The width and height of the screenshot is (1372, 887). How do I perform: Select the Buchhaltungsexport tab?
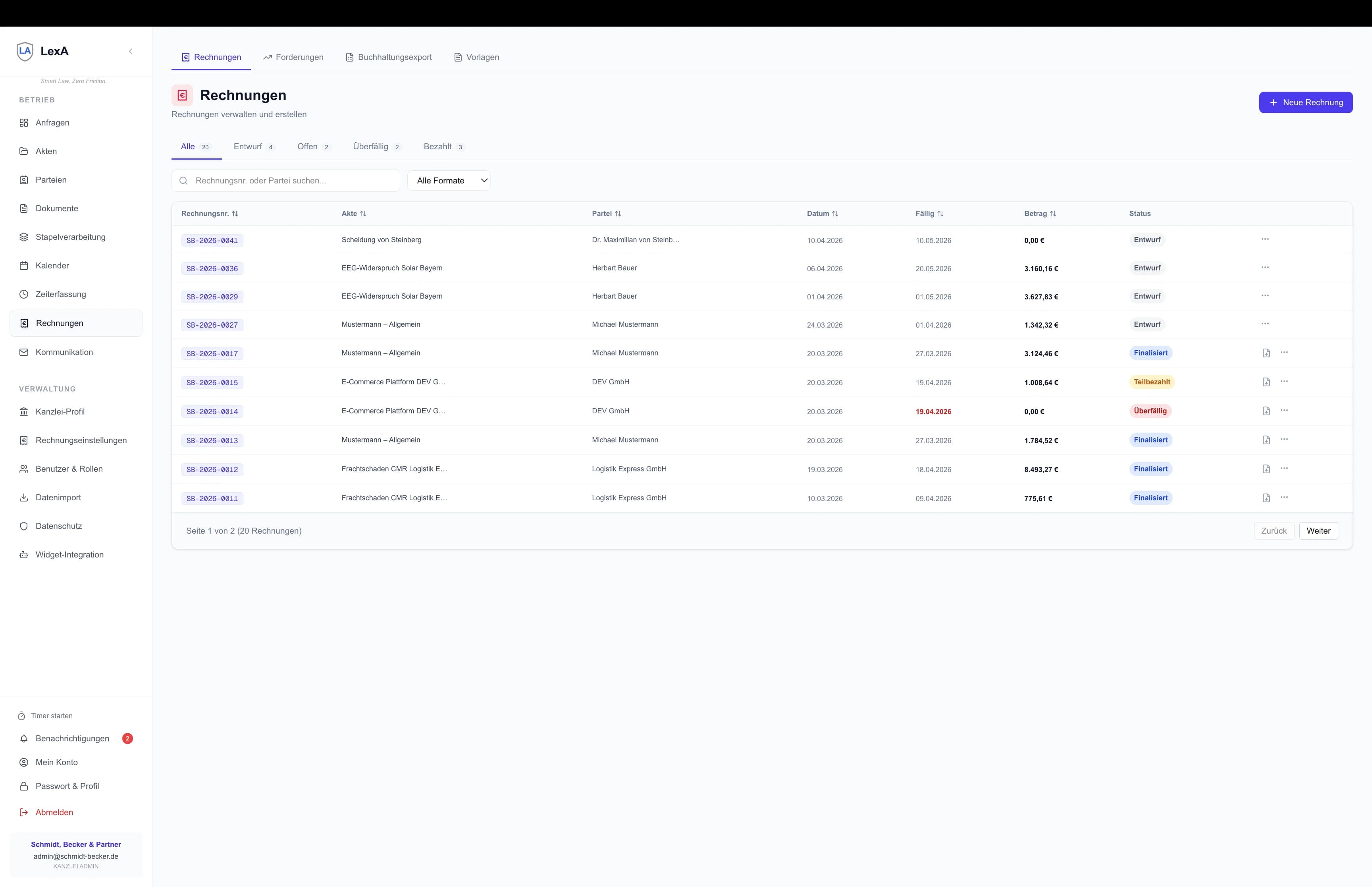click(x=389, y=57)
